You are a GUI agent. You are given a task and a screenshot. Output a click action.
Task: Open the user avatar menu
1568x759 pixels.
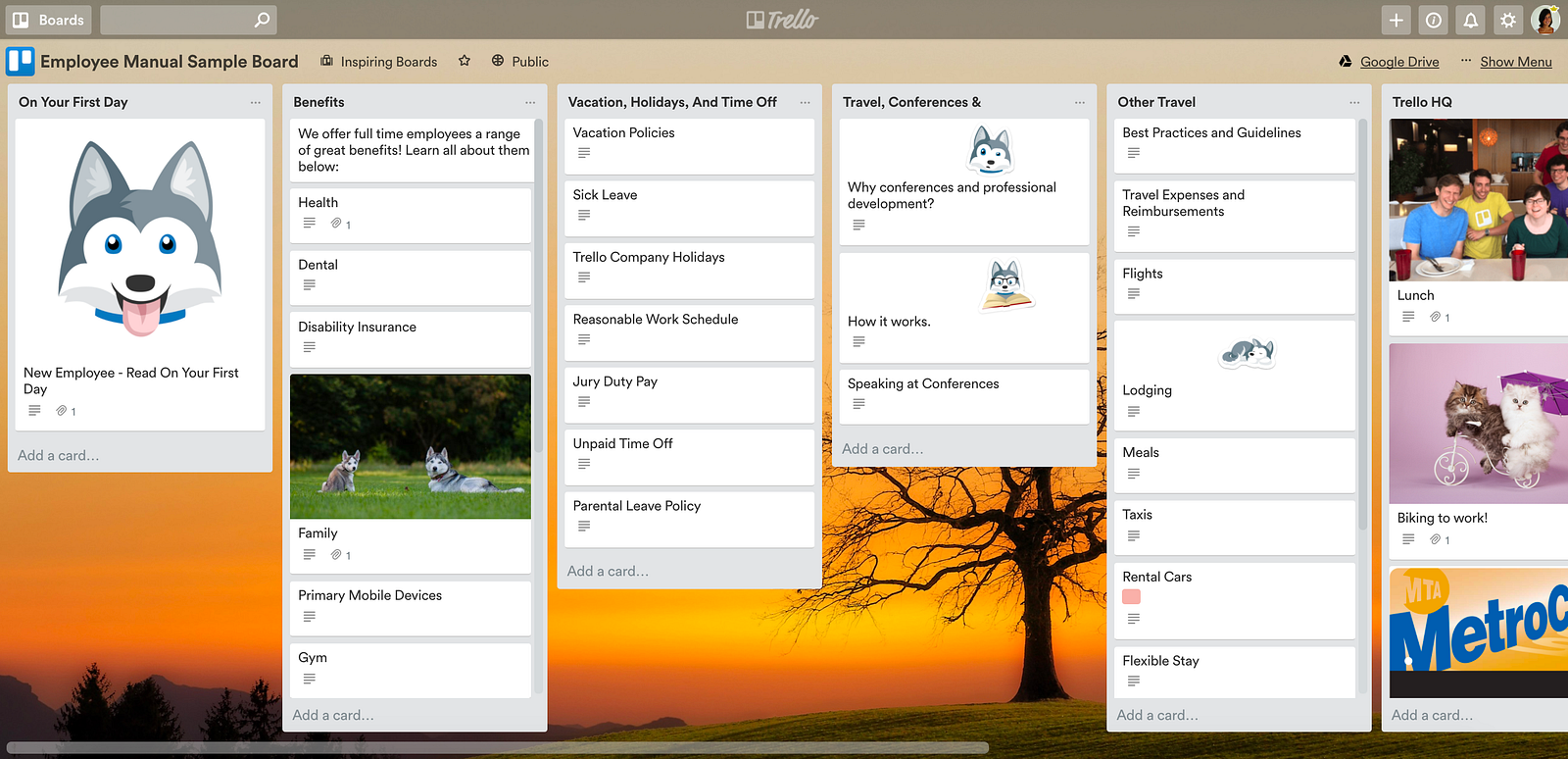pos(1546,20)
